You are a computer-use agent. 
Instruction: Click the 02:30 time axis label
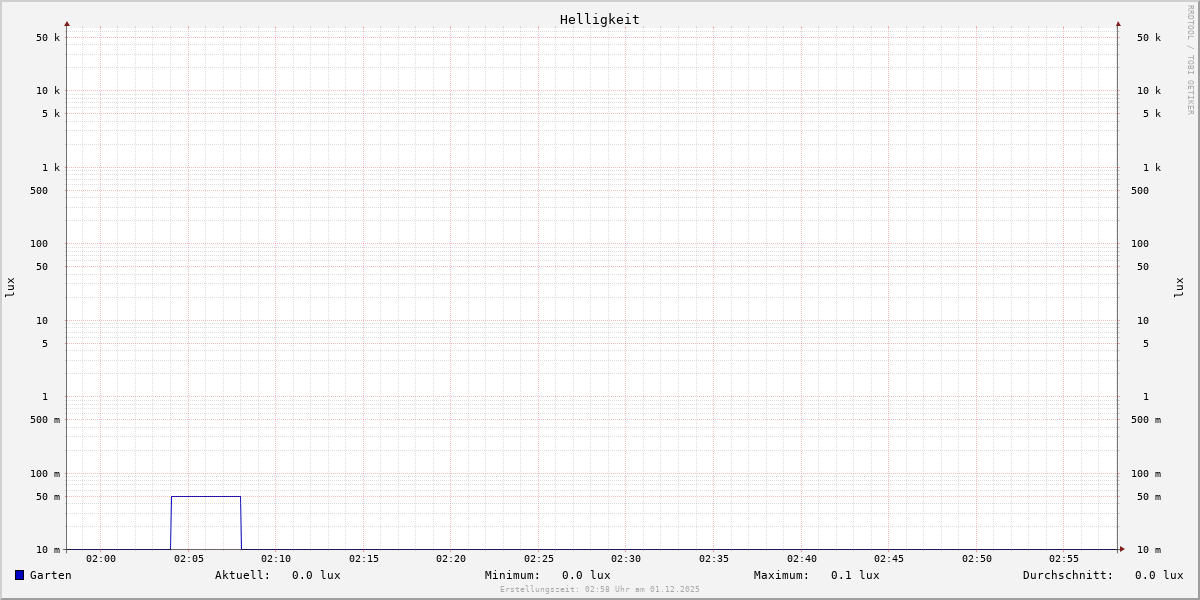click(x=626, y=559)
